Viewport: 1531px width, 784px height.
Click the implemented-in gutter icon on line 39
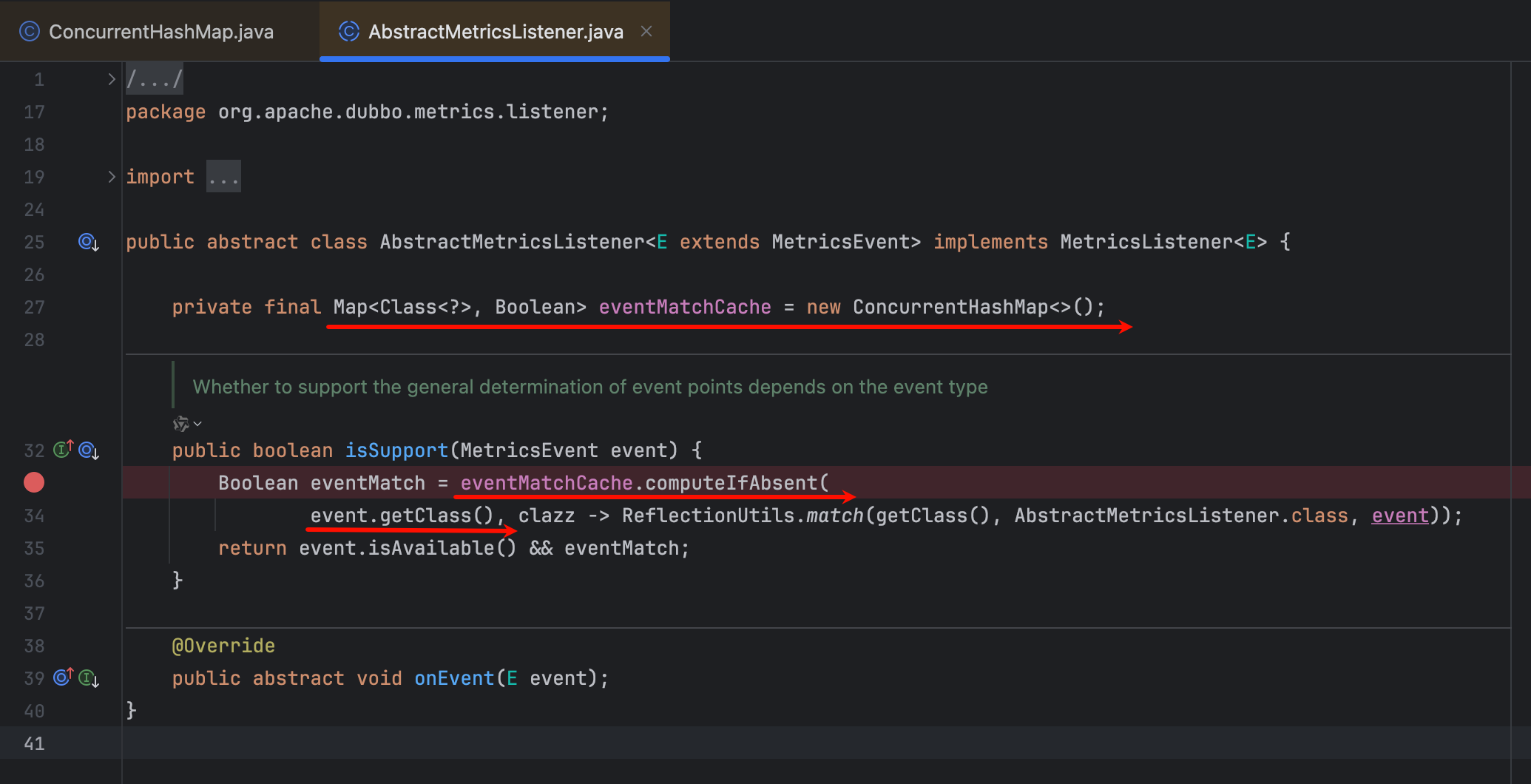[89, 678]
